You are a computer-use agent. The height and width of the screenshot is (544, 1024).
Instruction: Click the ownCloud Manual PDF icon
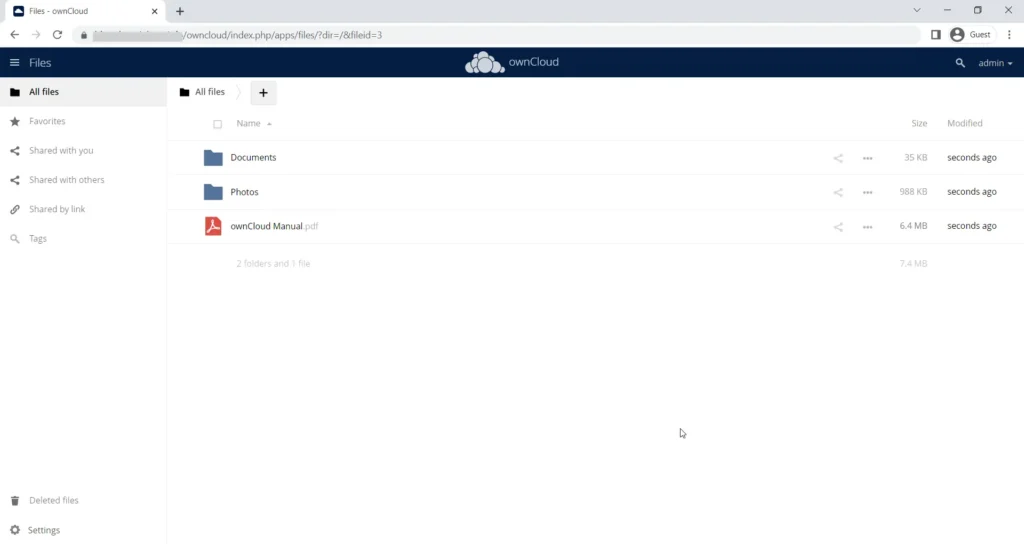tap(213, 226)
